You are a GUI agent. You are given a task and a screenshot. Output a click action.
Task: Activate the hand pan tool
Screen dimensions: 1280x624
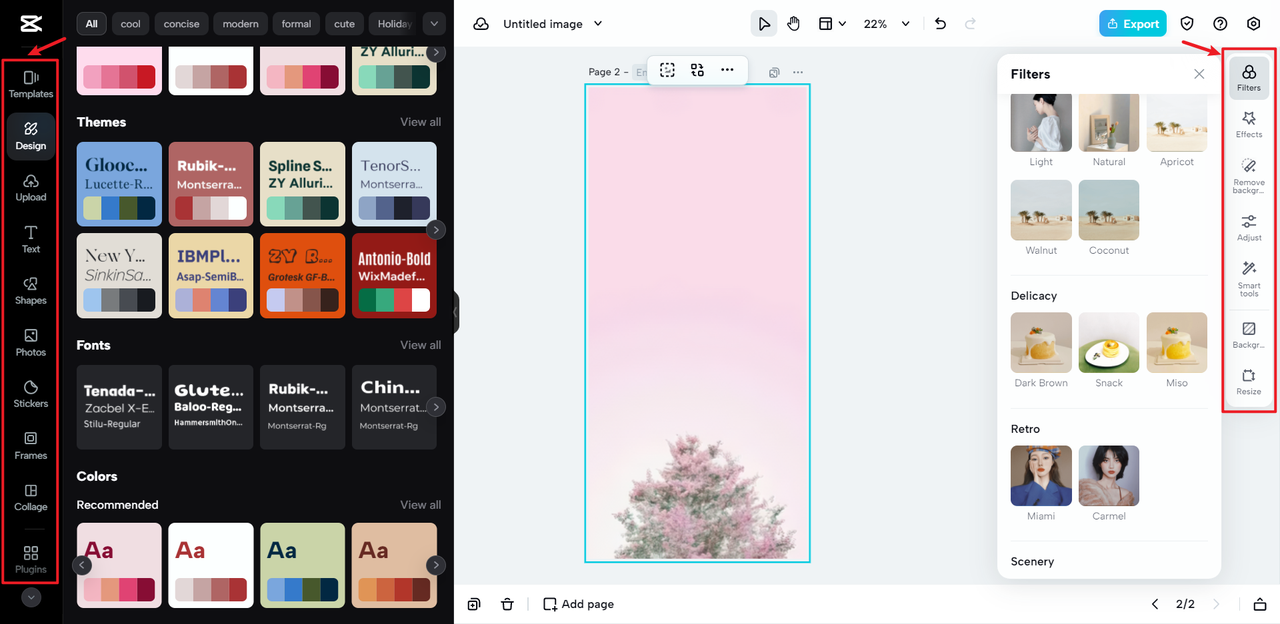[x=793, y=23]
